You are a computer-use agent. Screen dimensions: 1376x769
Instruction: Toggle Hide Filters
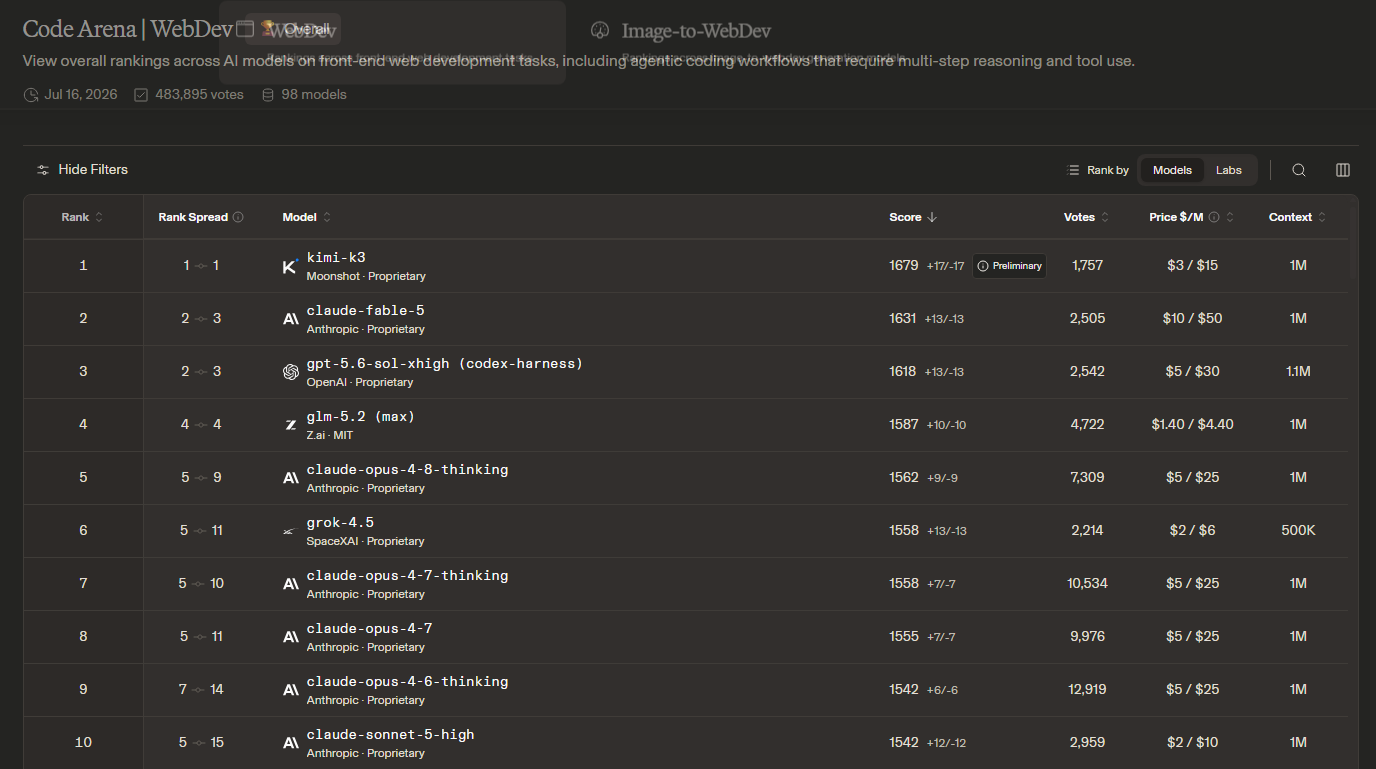tap(82, 170)
